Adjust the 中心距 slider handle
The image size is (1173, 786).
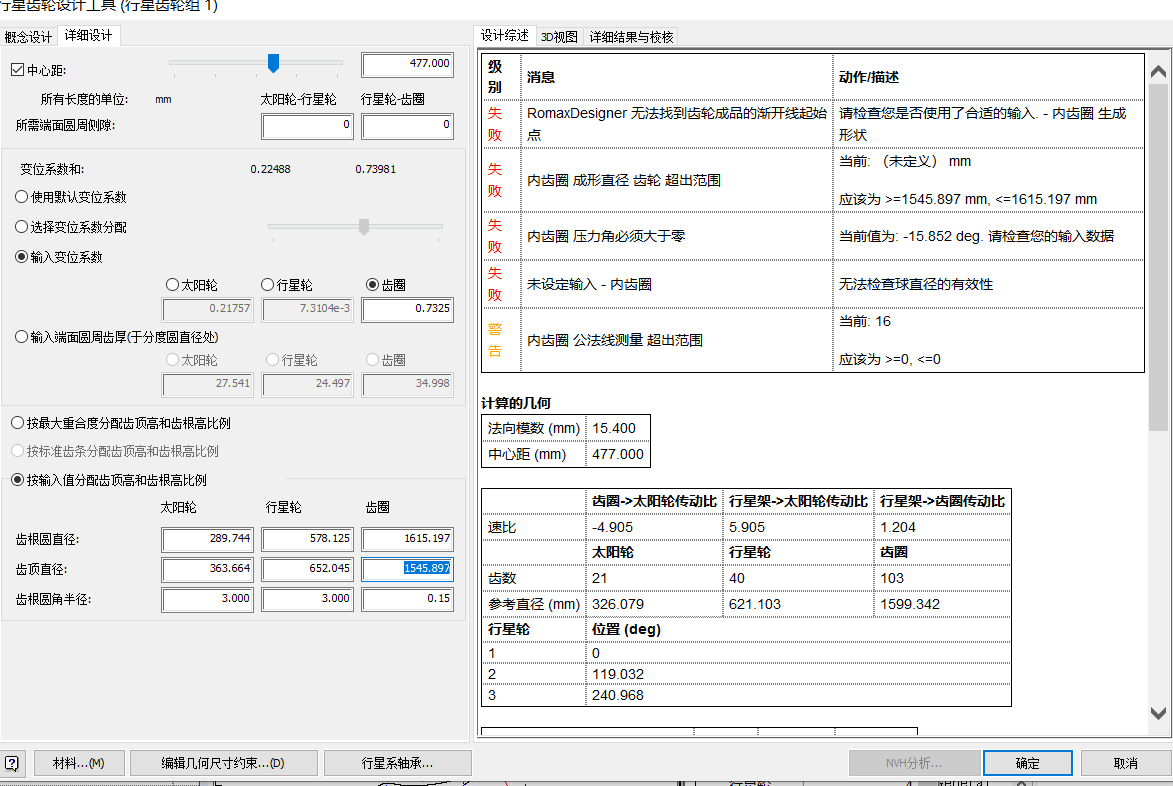pos(274,63)
